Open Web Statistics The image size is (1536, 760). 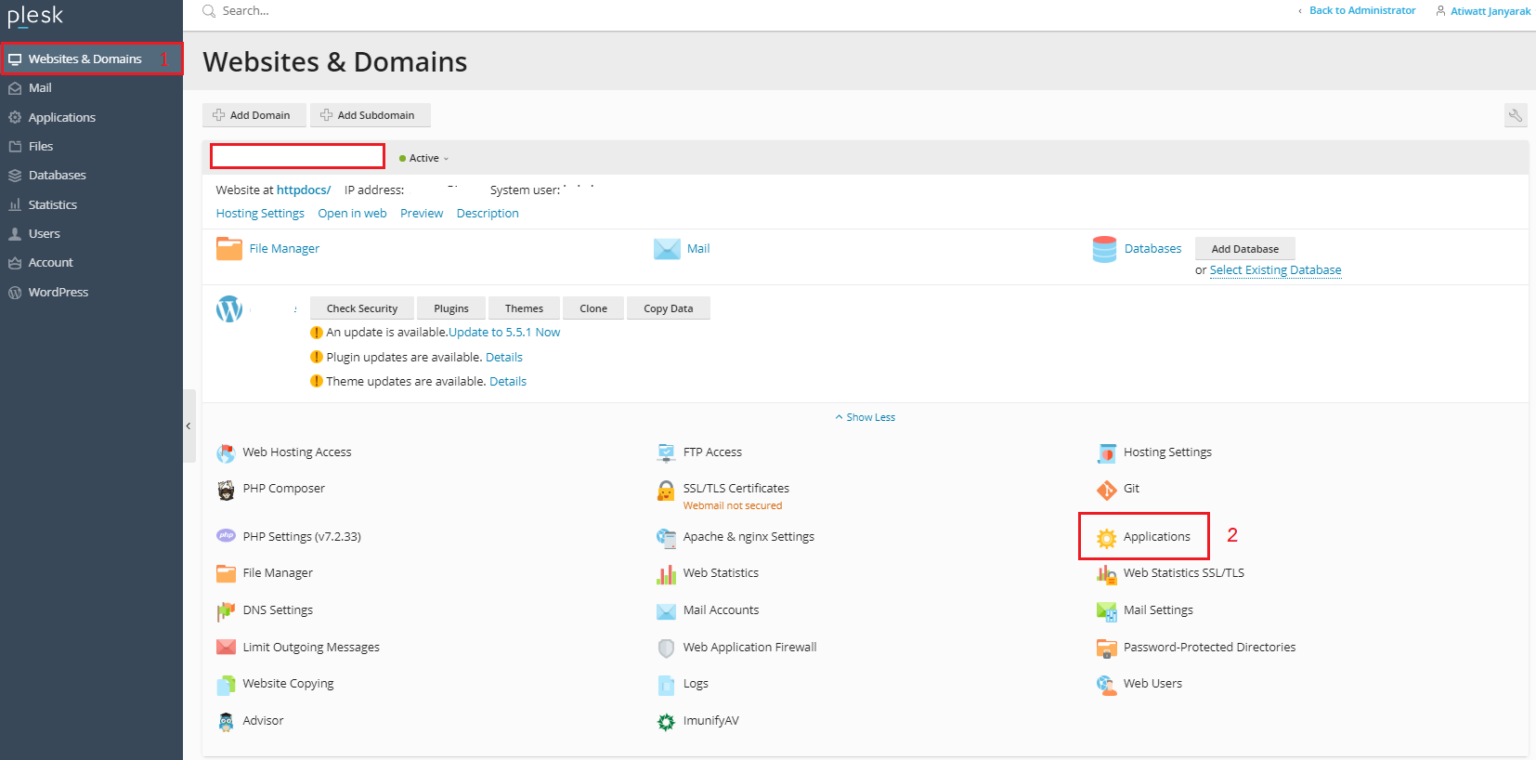coord(723,573)
